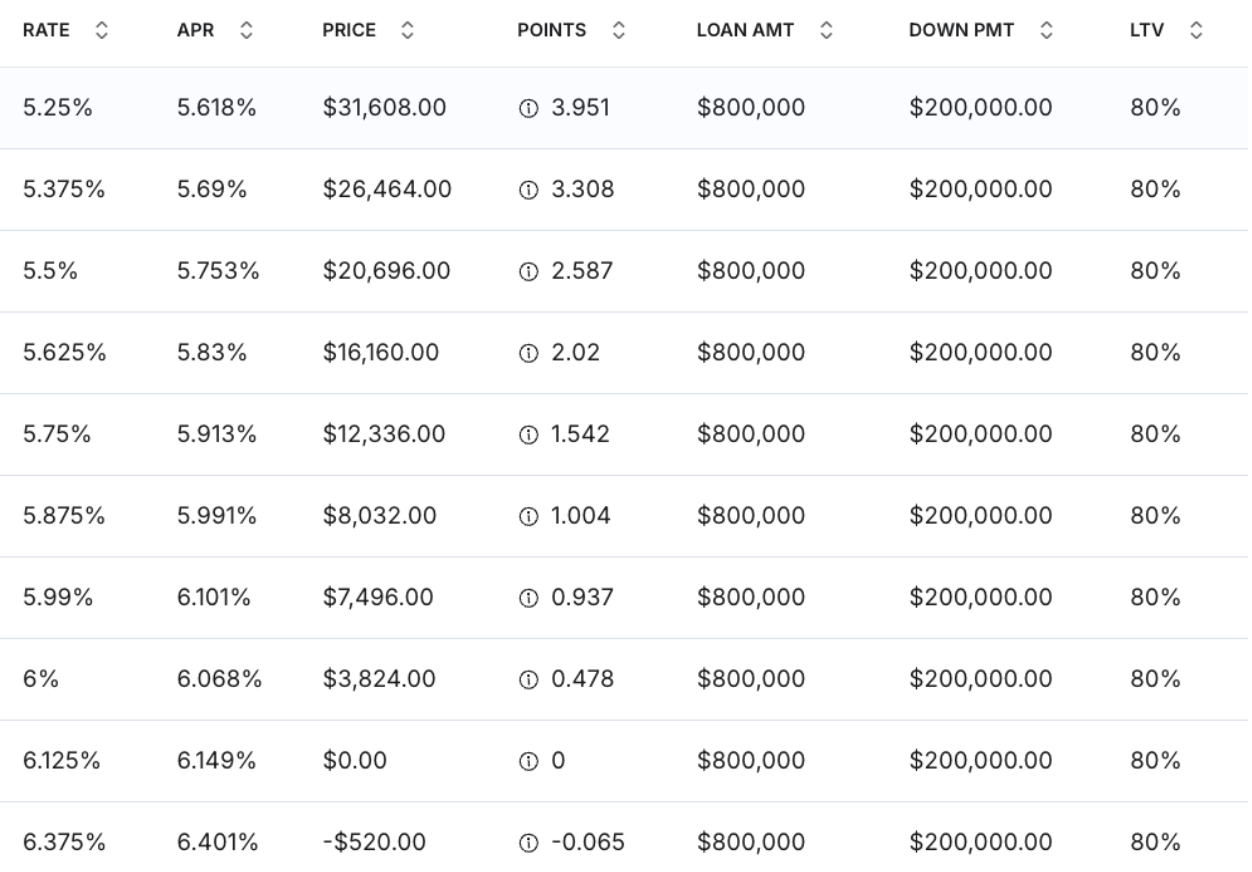1252x872 pixels.
Task: Select the 5.99% rate row
Action: [x=624, y=598]
